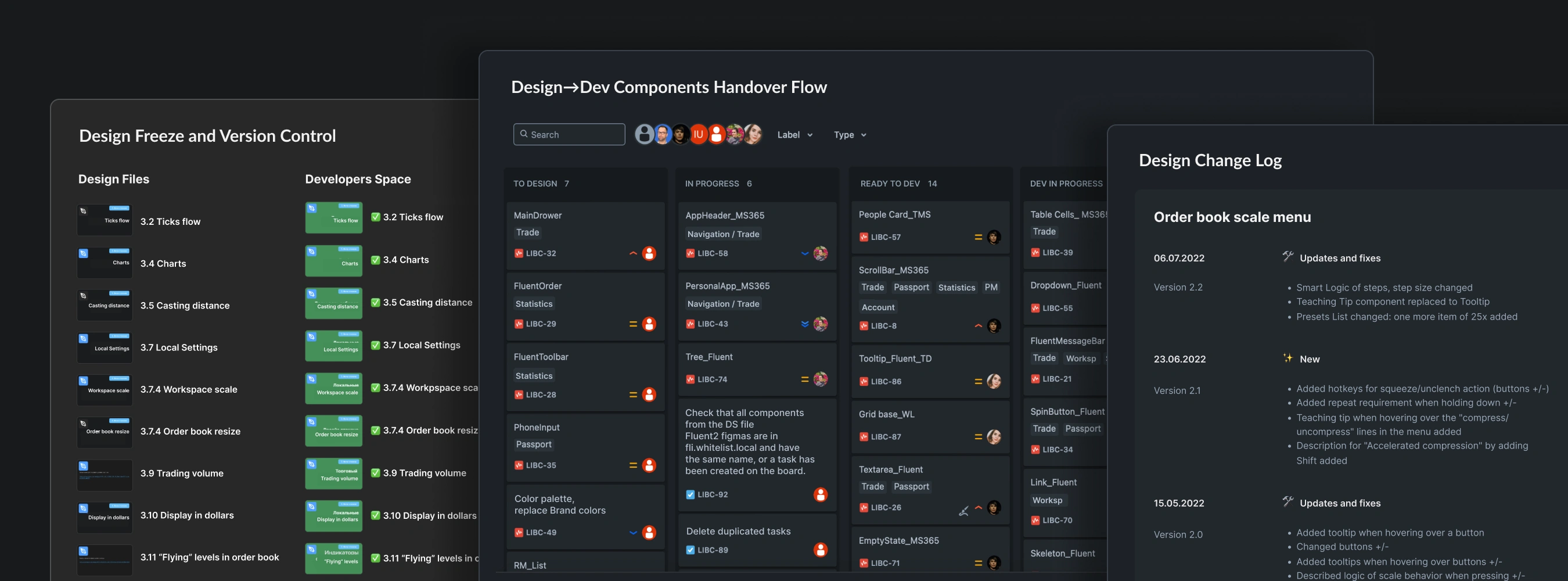
Task: Toggle the green checkmark for 3.4 Charts
Action: (x=376, y=260)
